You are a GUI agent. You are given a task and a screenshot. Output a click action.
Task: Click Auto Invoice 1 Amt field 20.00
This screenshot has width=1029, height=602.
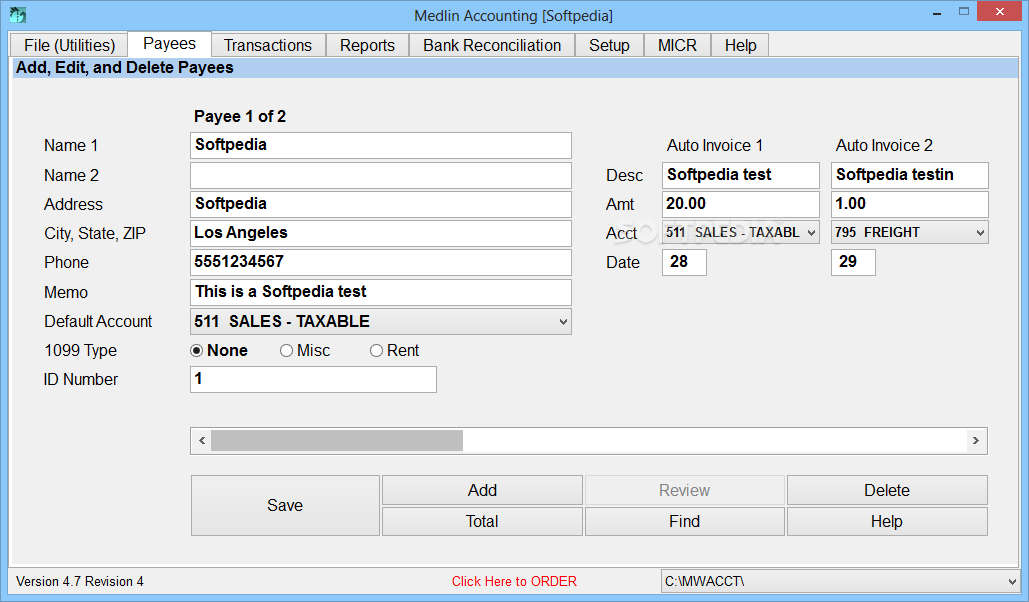click(x=740, y=204)
